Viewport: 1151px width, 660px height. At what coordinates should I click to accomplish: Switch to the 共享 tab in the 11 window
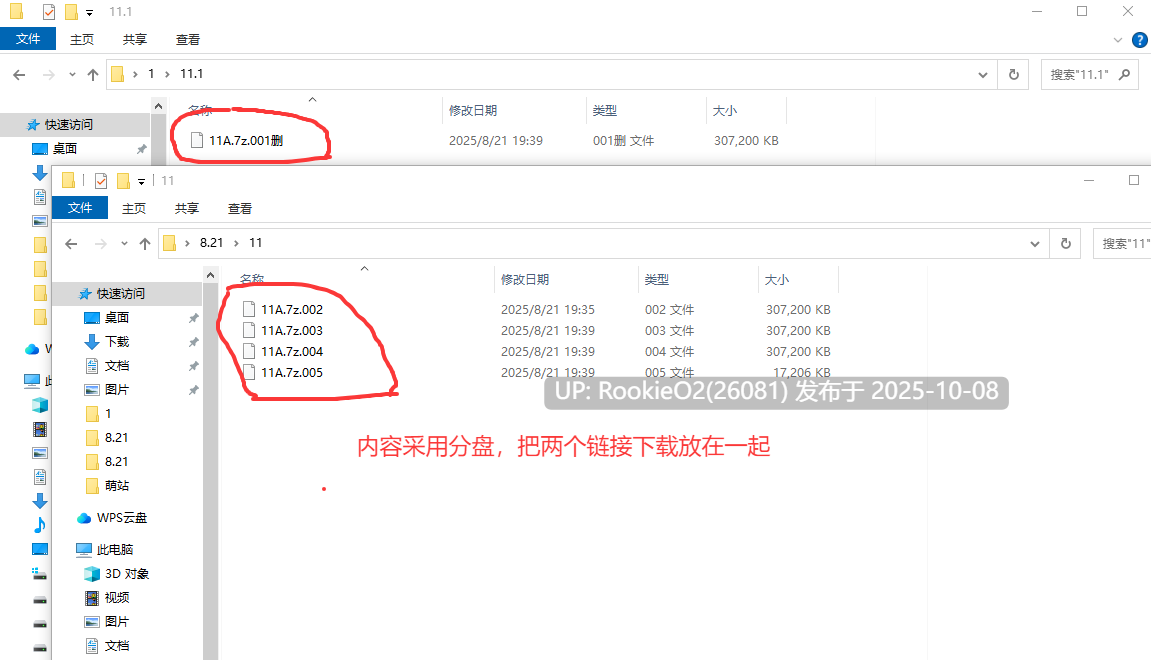coord(186,208)
